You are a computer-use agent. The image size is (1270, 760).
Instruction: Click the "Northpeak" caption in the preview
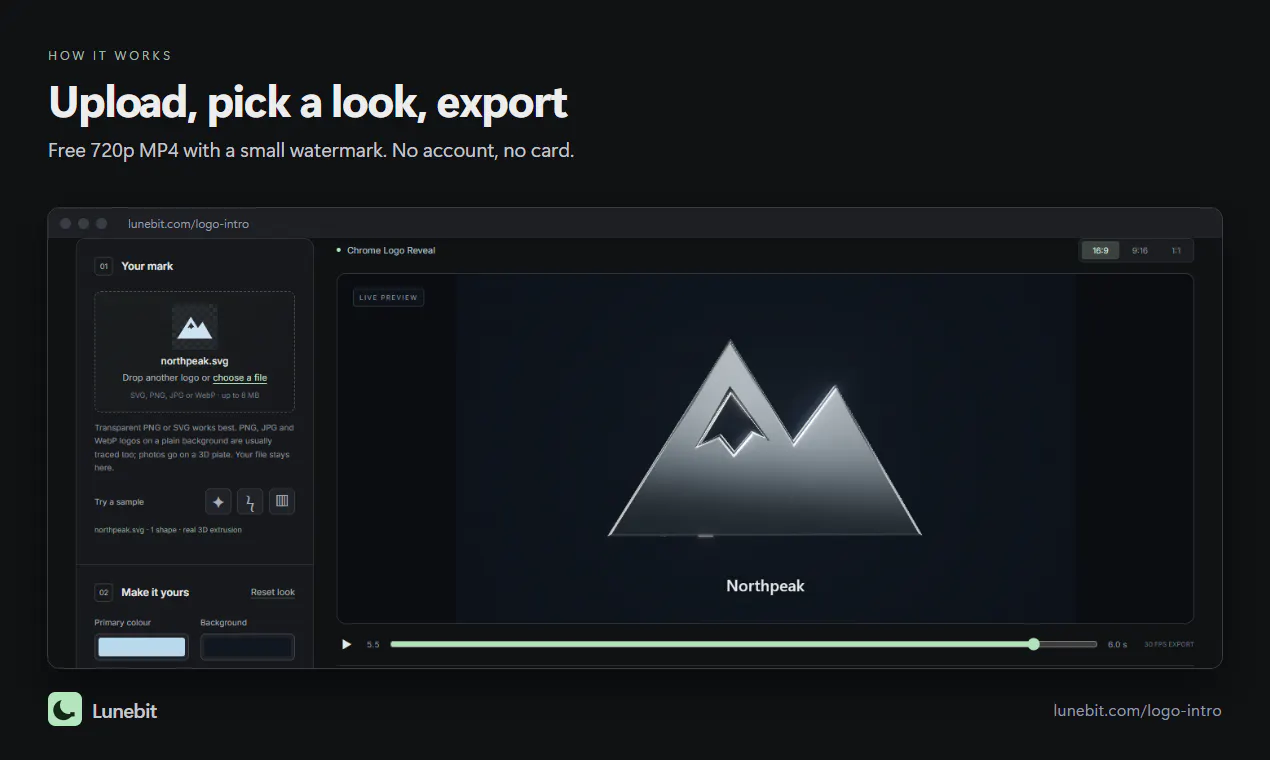point(765,586)
